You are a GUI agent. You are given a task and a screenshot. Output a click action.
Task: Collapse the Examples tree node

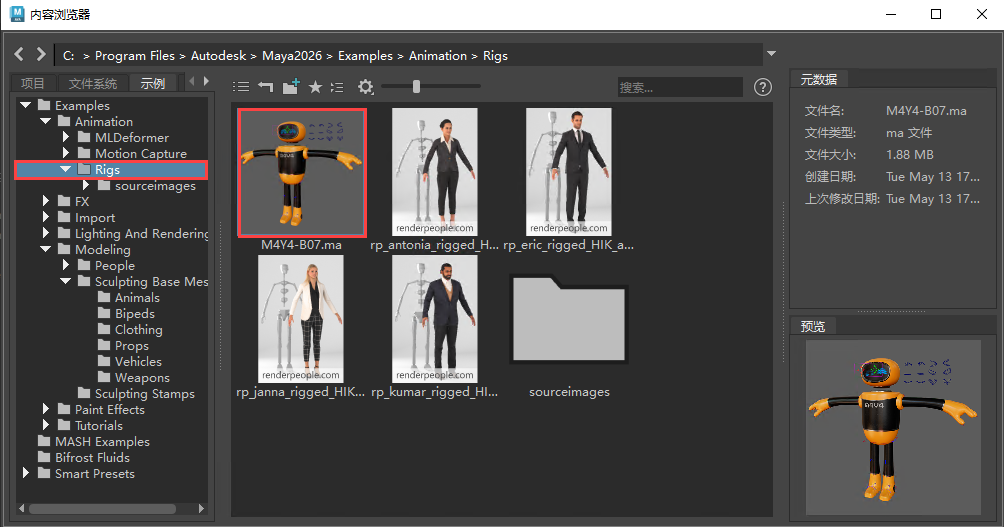(x=26, y=105)
